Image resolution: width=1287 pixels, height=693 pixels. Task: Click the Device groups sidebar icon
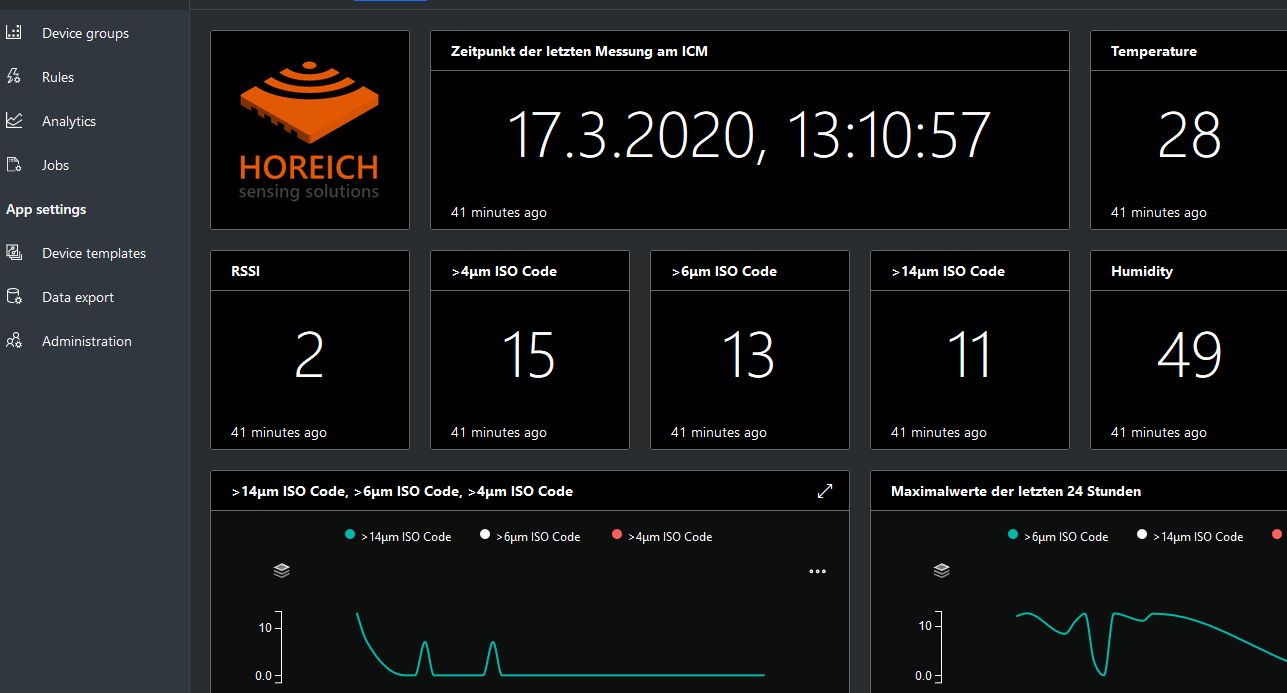click(x=14, y=33)
